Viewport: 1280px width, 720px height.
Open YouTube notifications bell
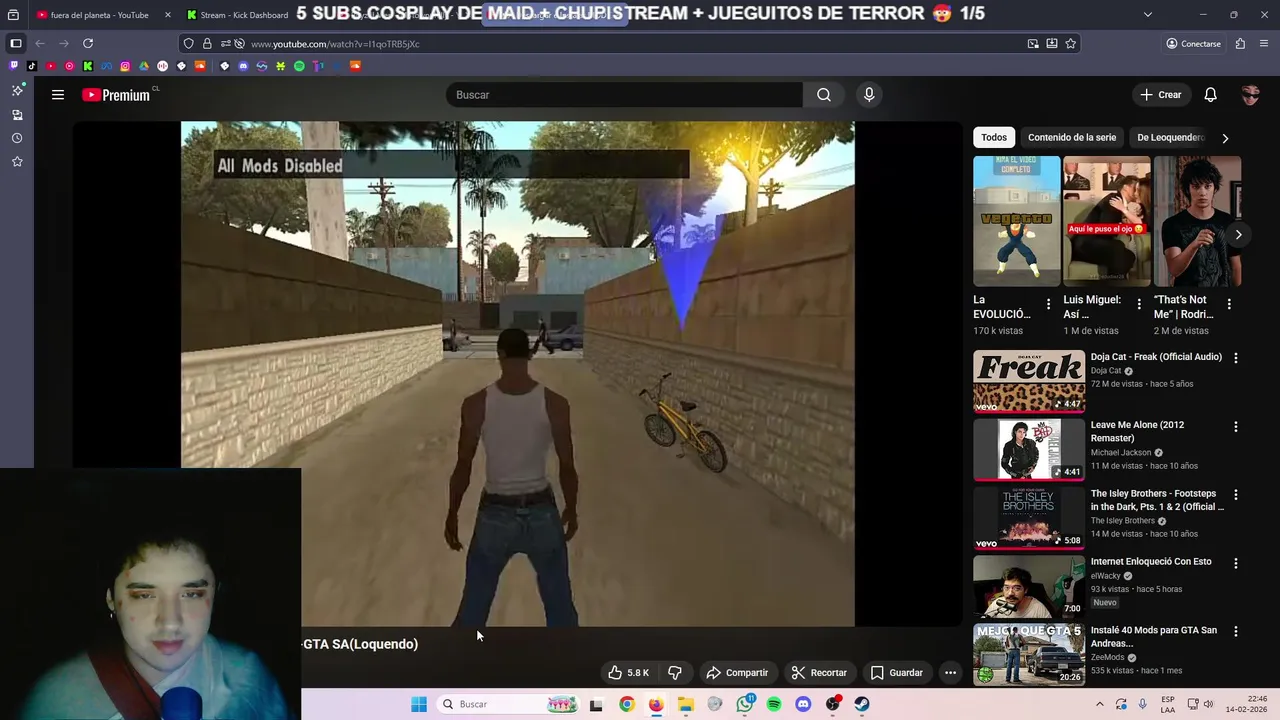pos(1210,95)
